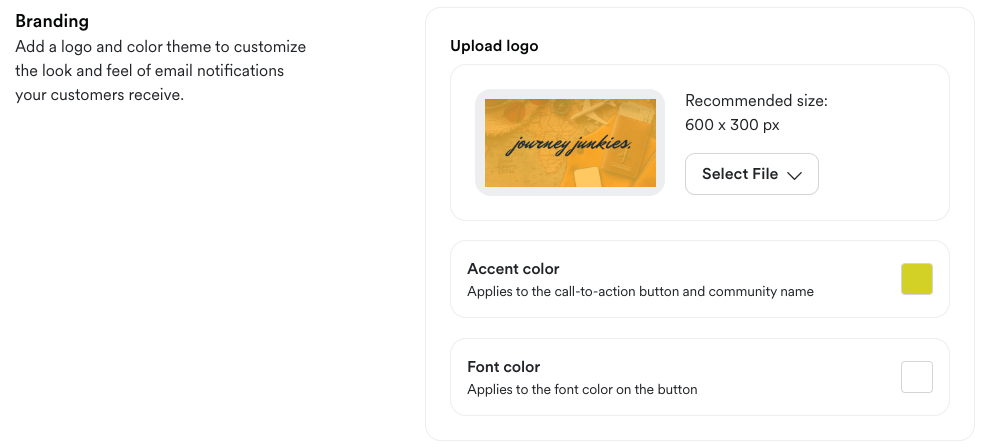Open the yellow Accent color swatch
The width and height of the screenshot is (982, 448).
(916, 279)
